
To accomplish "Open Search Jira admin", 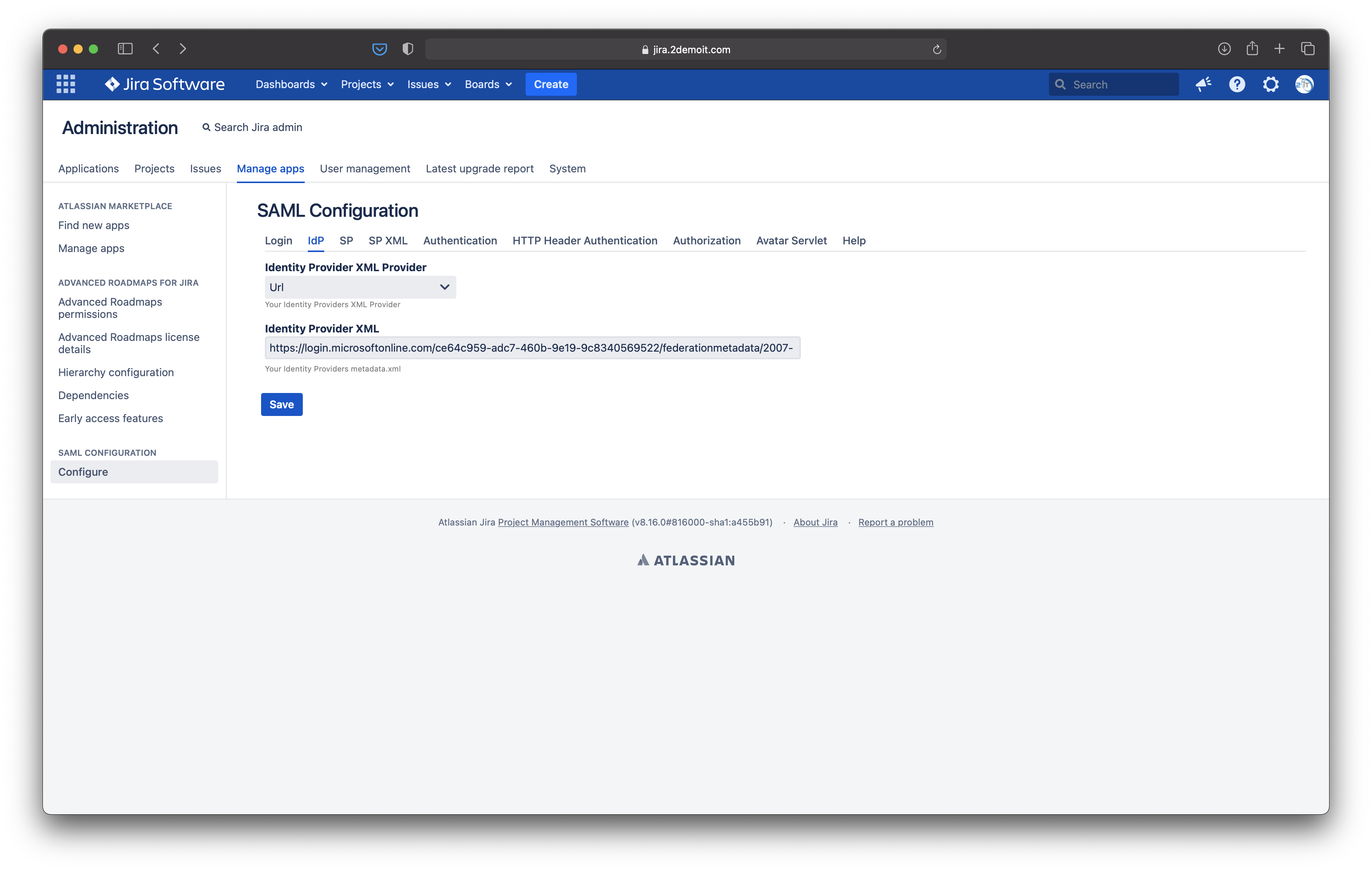I will click(x=252, y=127).
